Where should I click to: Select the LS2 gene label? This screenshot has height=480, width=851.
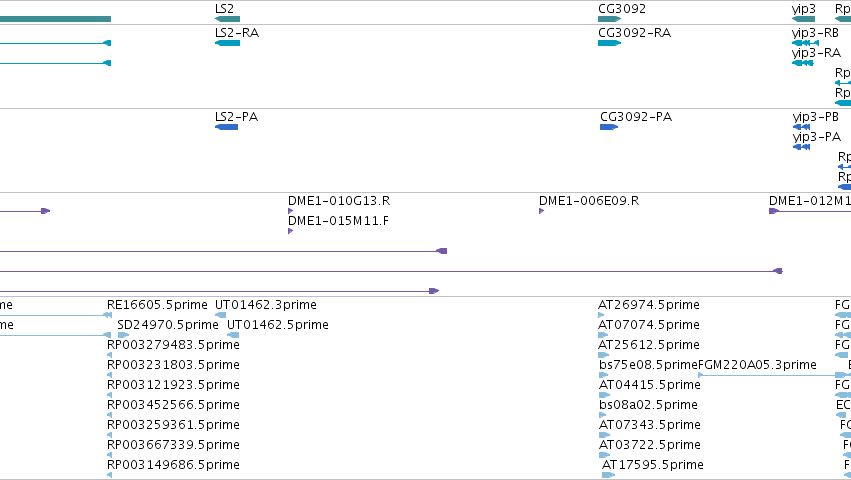224,9
